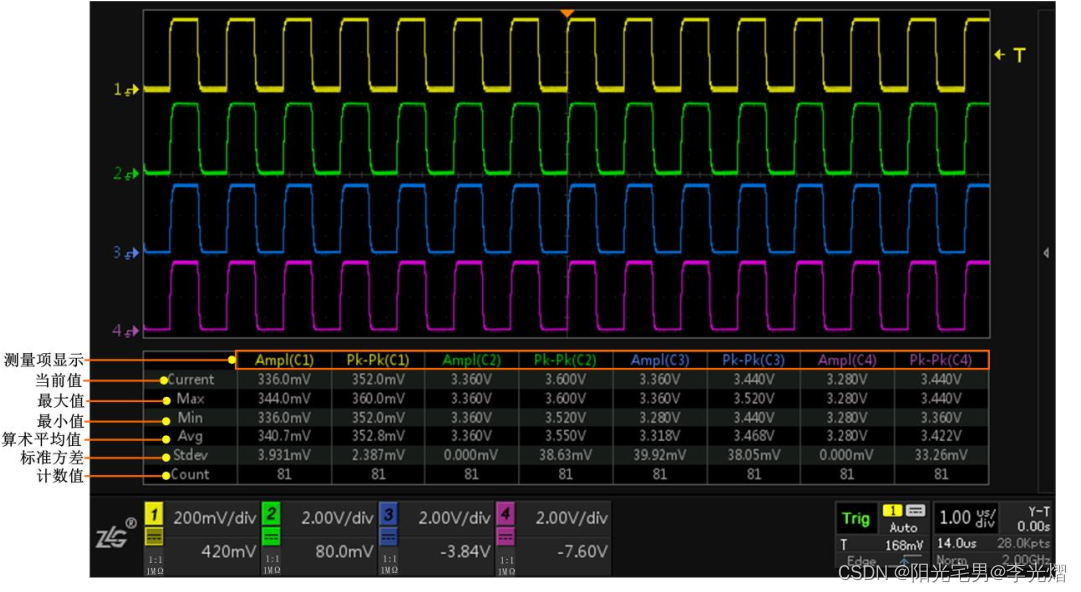The width and height of the screenshot is (1081, 592).
Task: Adjust the 1.00 us/div timebase
Action: [967, 518]
